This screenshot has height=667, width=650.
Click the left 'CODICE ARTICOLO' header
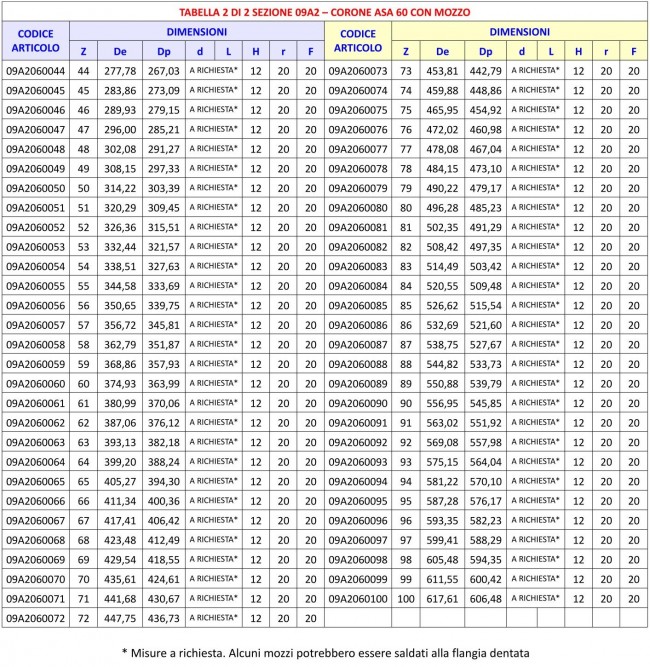pyautogui.click(x=36, y=41)
